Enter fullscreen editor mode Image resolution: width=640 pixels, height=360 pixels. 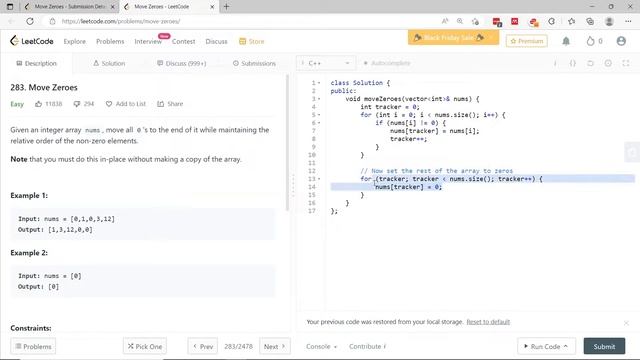(626, 63)
